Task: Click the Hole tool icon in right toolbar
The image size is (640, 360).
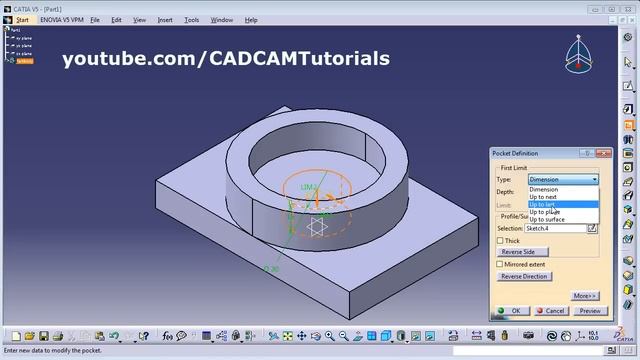Action: point(628,167)
